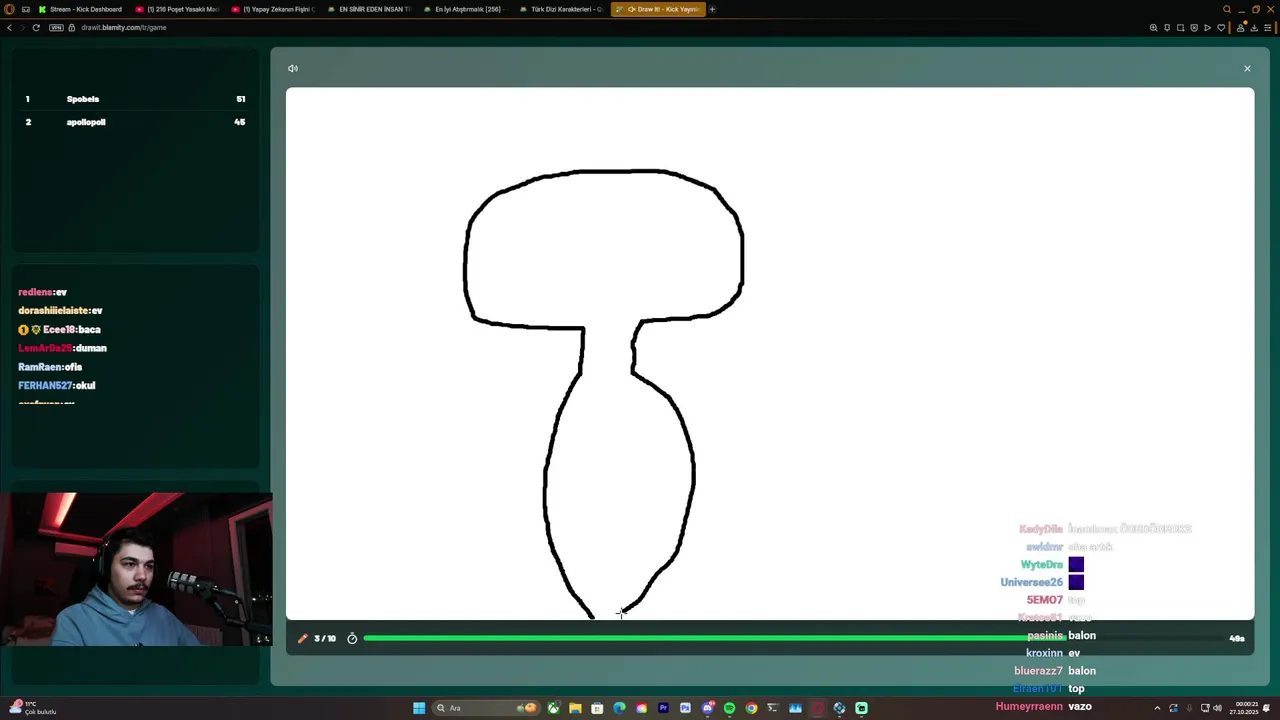Open the EN SİNİR EDEN İNSAN tab
The height and width of the screenshot is (720, 1280).
coord(369,9)
